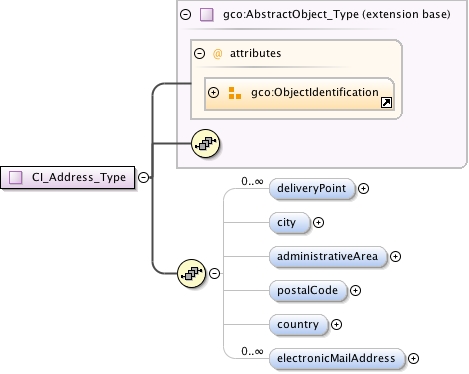Viewport: 469px width, 374px height.
Task: Select the country element node
Action: click(x=298, y=325)
